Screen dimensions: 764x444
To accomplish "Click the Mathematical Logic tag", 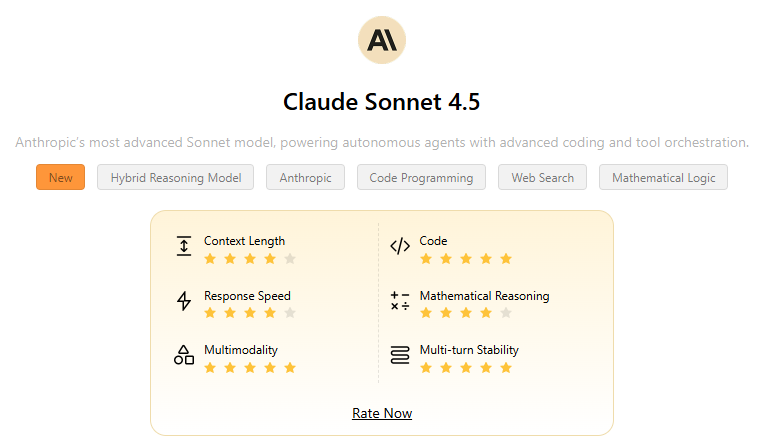I will click(x=663, y=177).
